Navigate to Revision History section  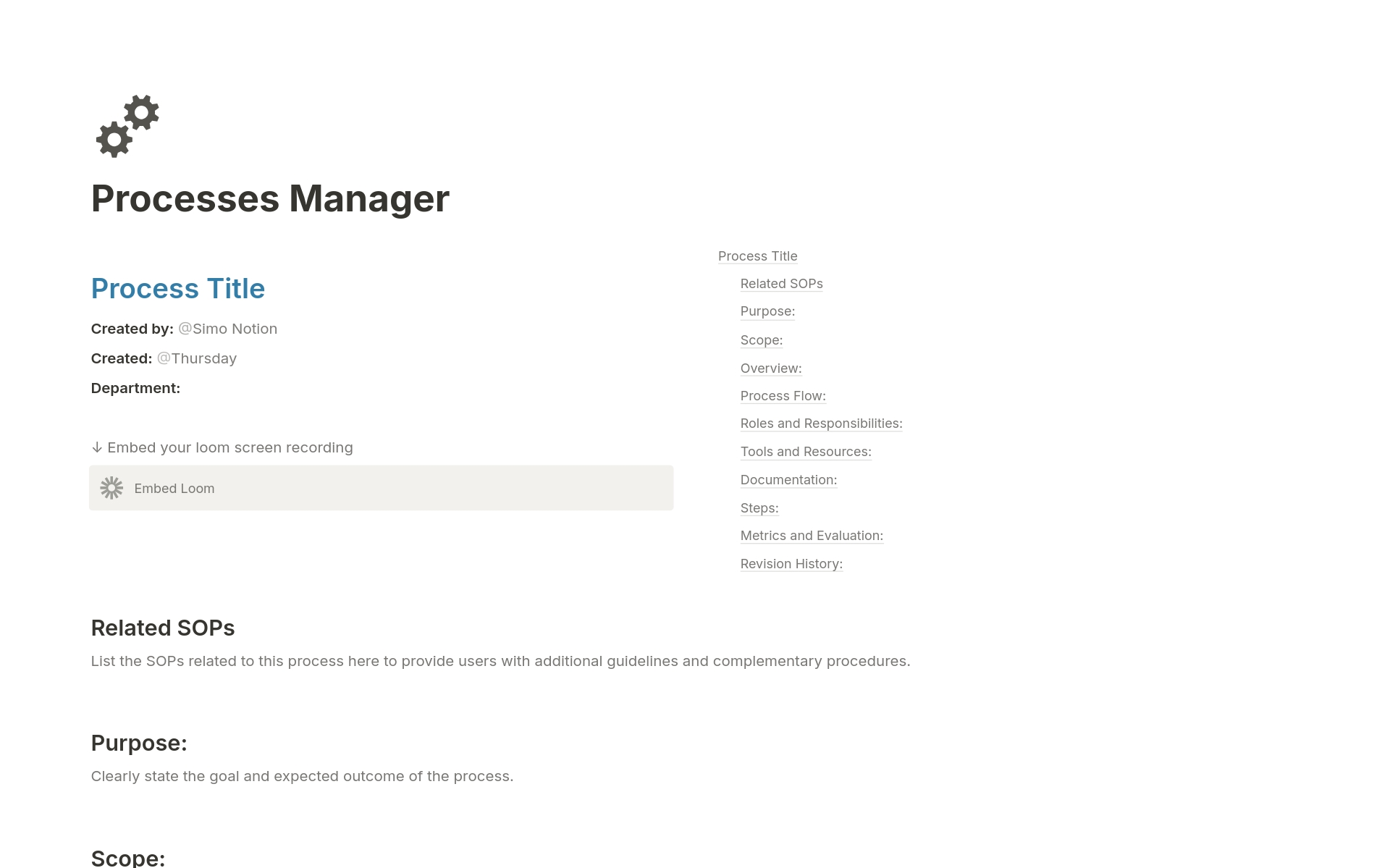click(791, 564)
